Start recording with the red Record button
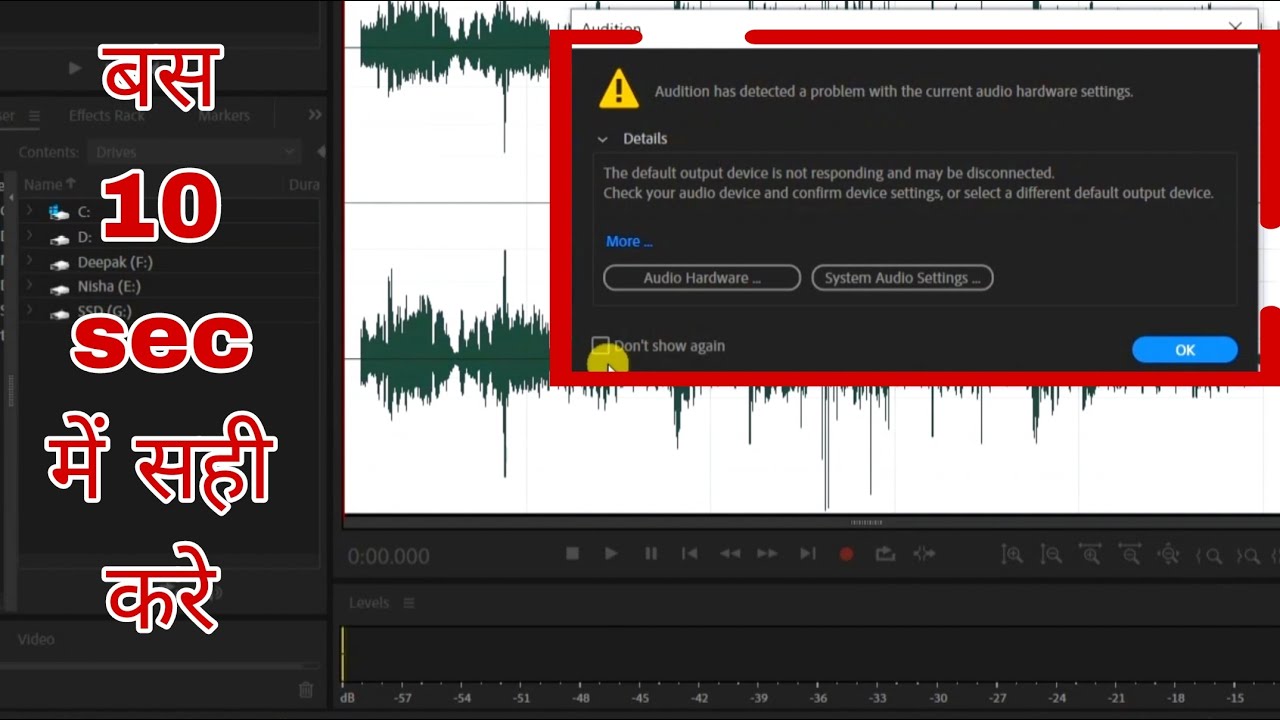The image size is (1280, 720). [x=846, y=553]
